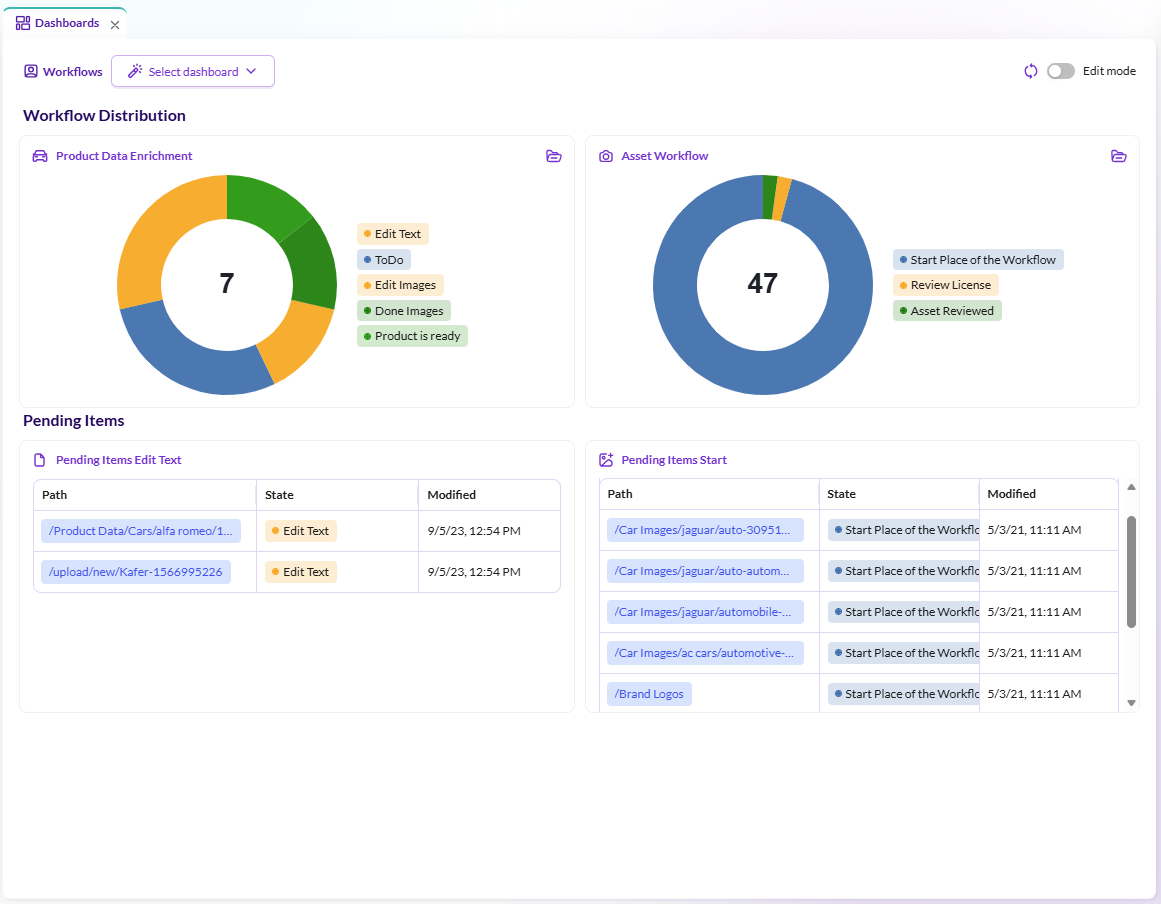The width and height of the screenshot is (1161, 904).
Task: Refresh the dashboard with reload icon
Action: (x=1031, y=71)
